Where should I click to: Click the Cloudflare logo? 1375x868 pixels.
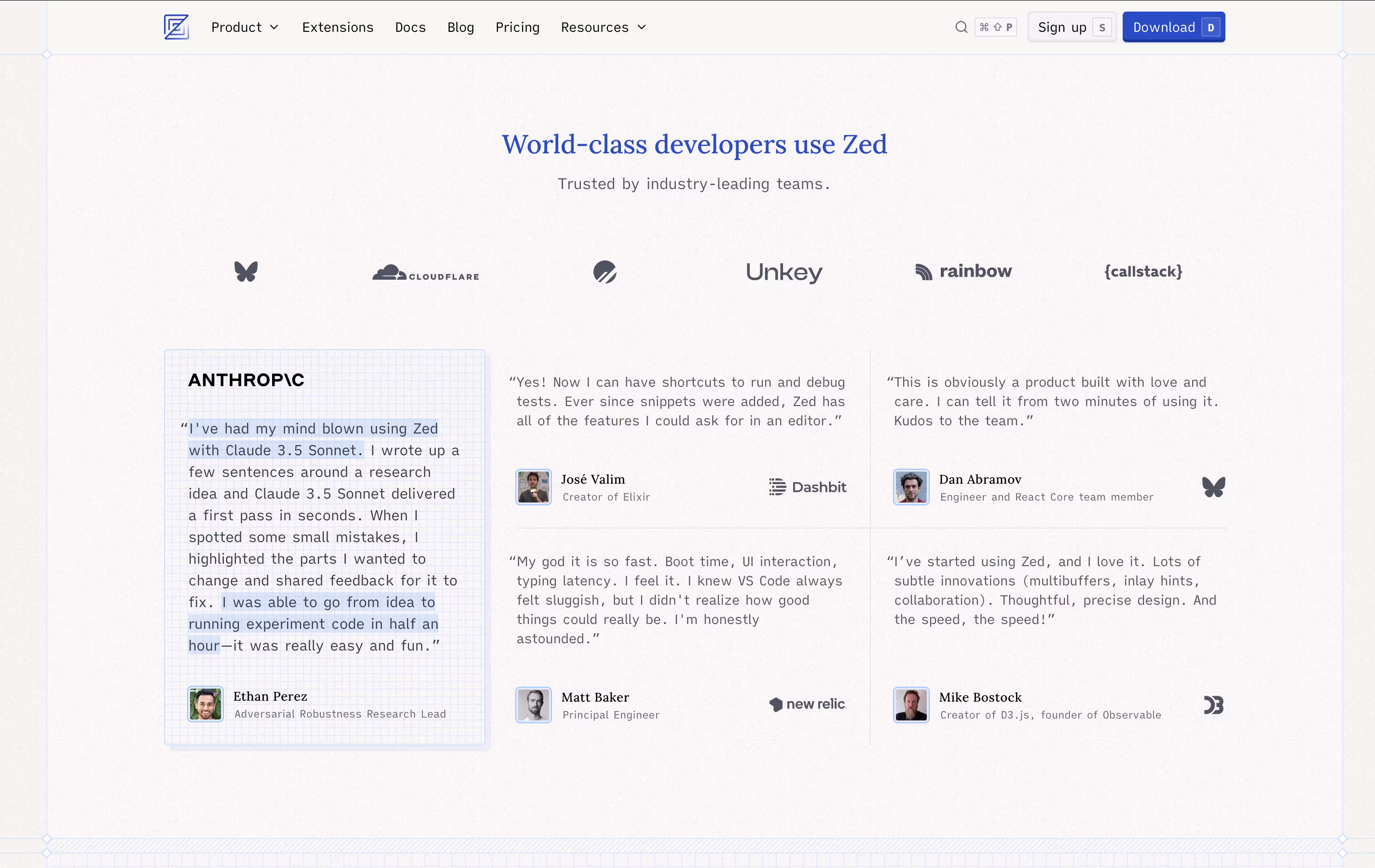(426, 273)
